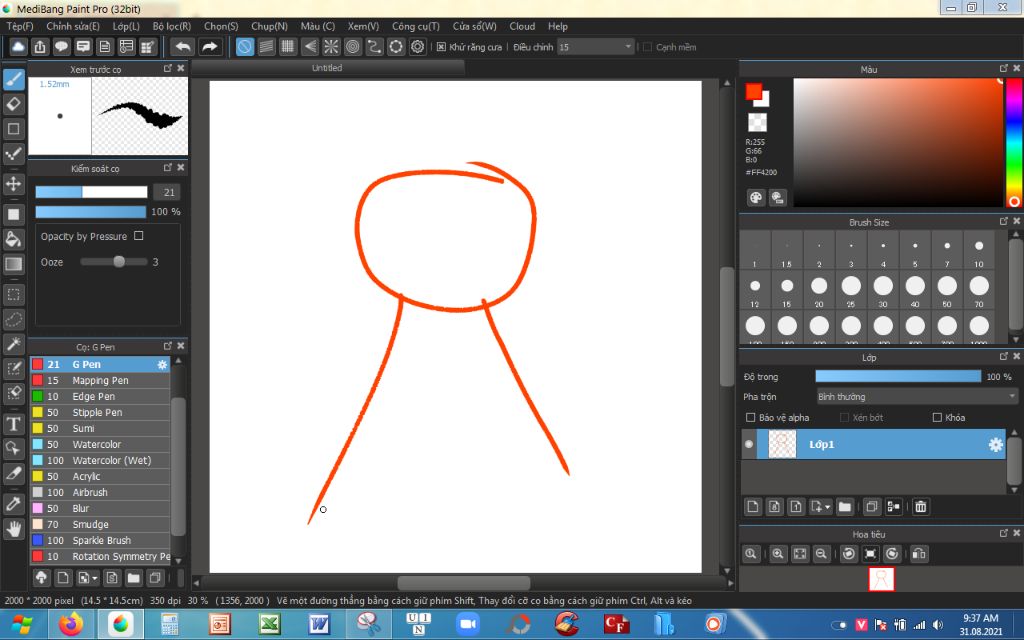Select the Eraser tool
The width and height of the screenshot is (1024, 640).
click(14, 104)
